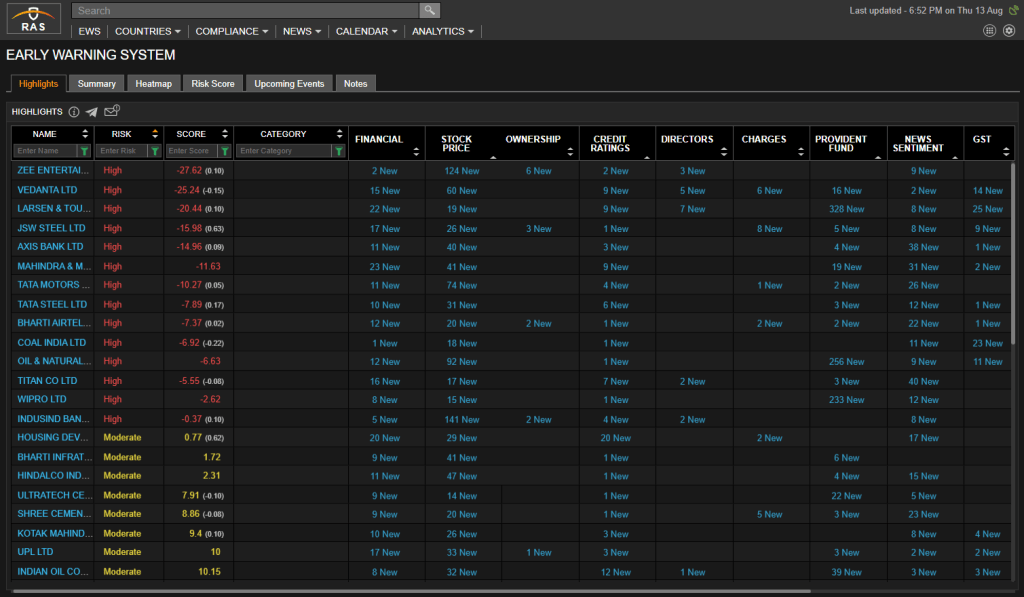
Task: Toggle the Risk column filter funnel
Action: coord(155,151)
